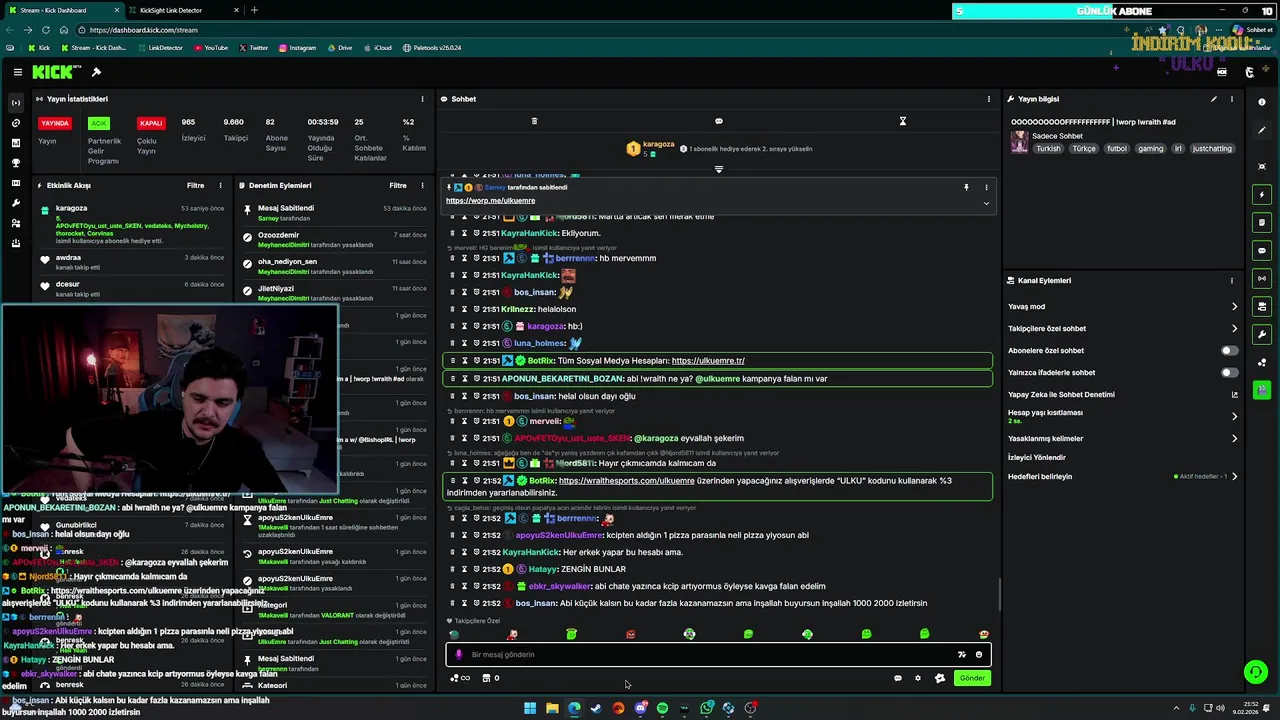Open the Instagram bookmark
This screenshot has height=720, width=1280.
click(298, 48)
